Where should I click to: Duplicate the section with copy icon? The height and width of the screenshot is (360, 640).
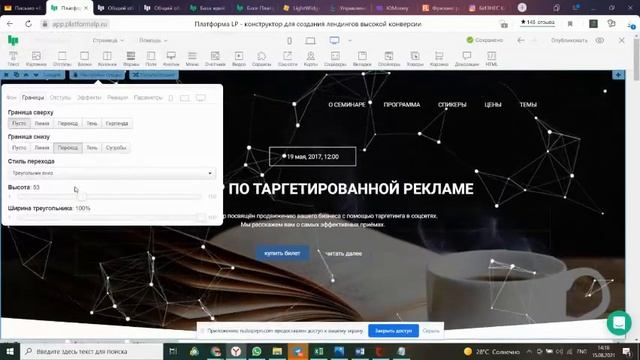(16, 75)
